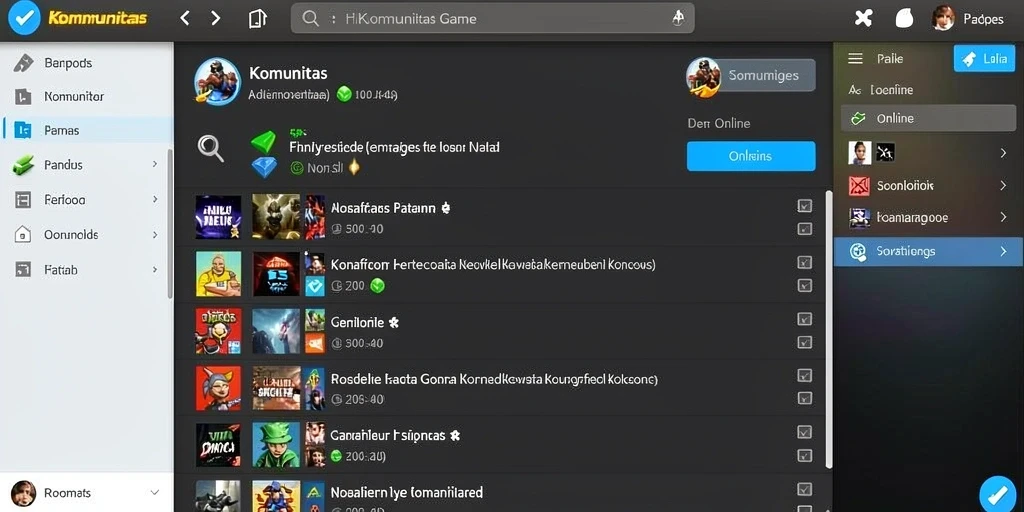Image resolution: width=1024 pixels, height=512 pixels.
Task: Tick upper checkbox in Genilorile row
Action: [805, 319]
